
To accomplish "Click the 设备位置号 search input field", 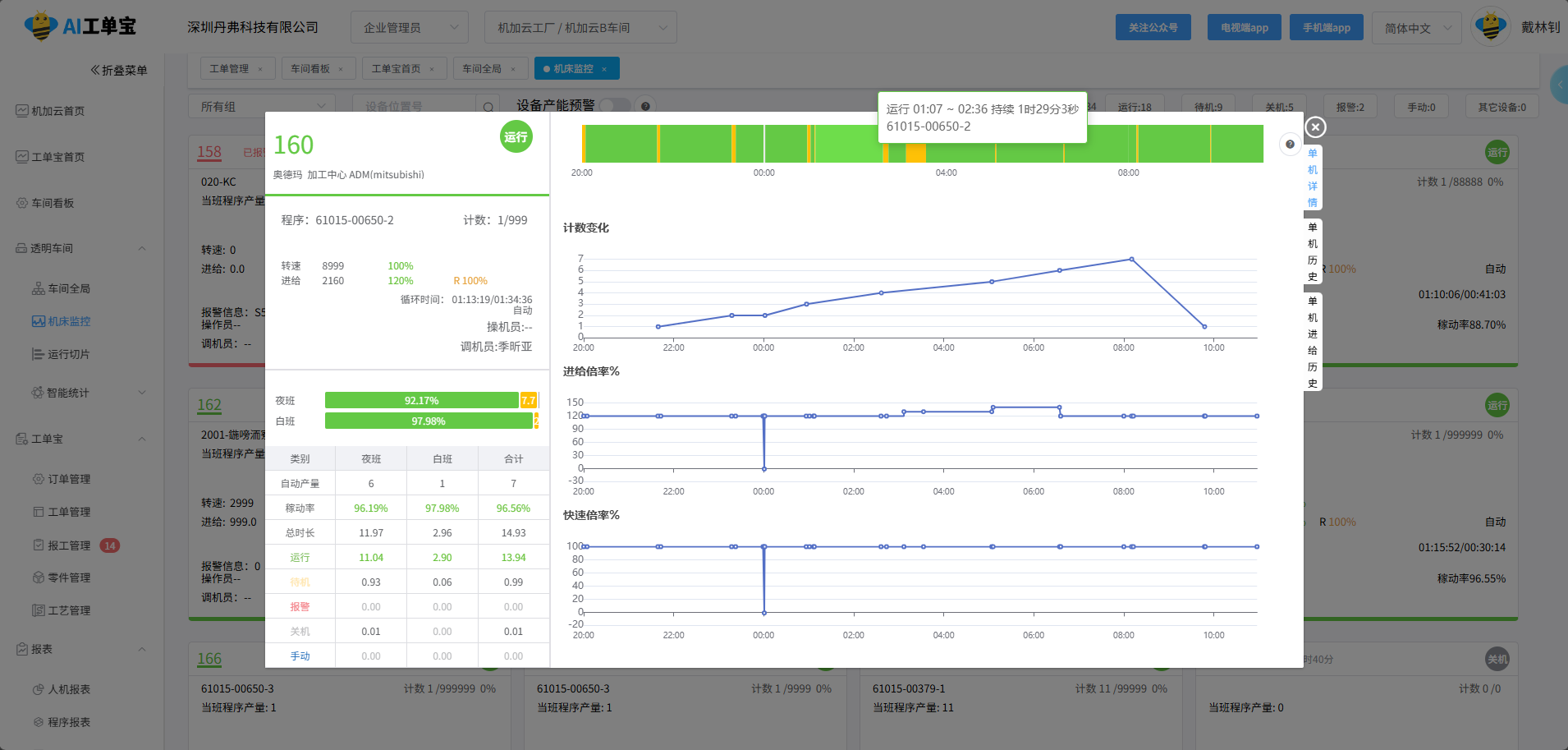I will click(x=415, y=107).
